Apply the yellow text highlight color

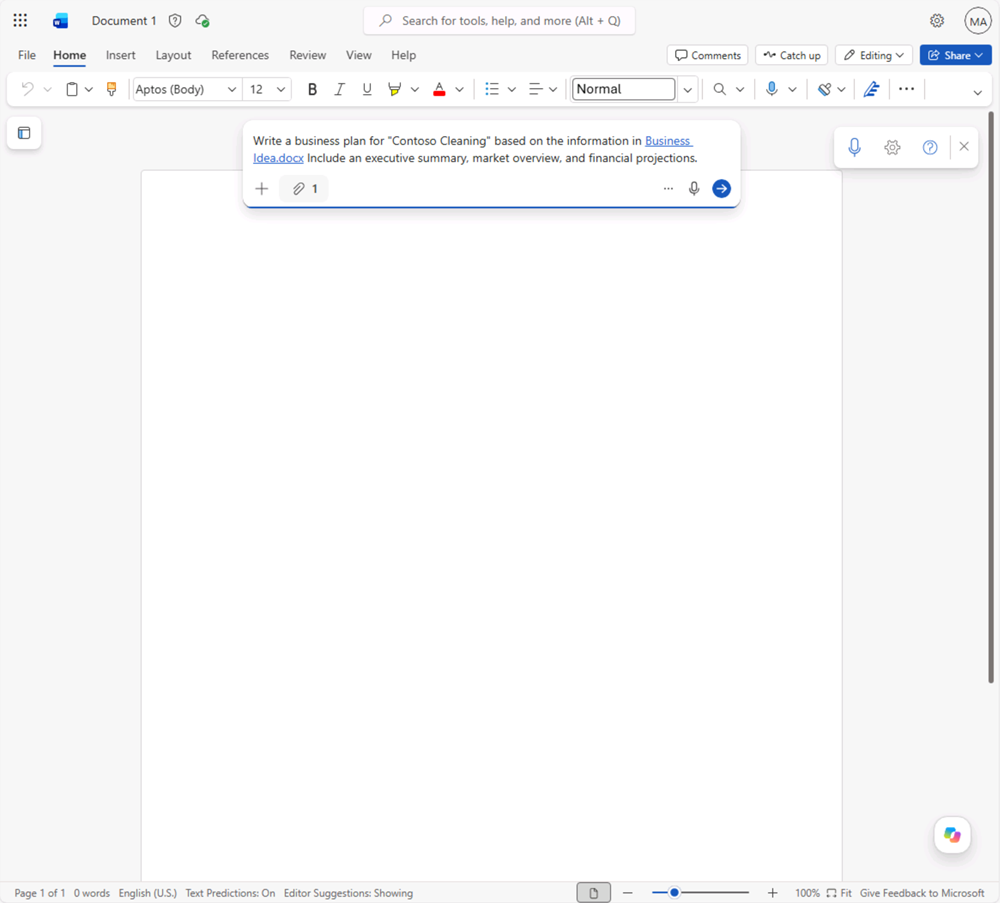[x=395, y=89]
